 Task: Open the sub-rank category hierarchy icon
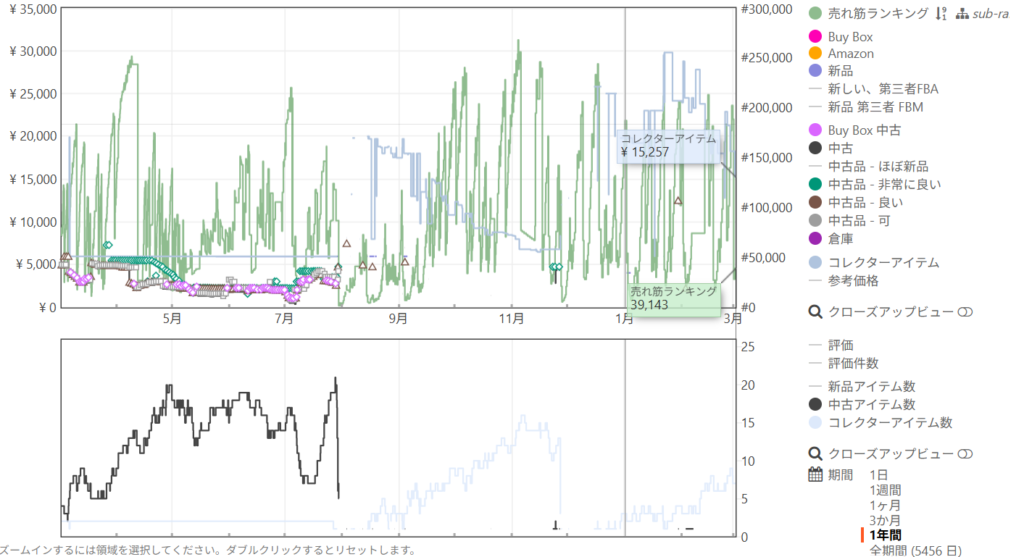tap(962, 14)
